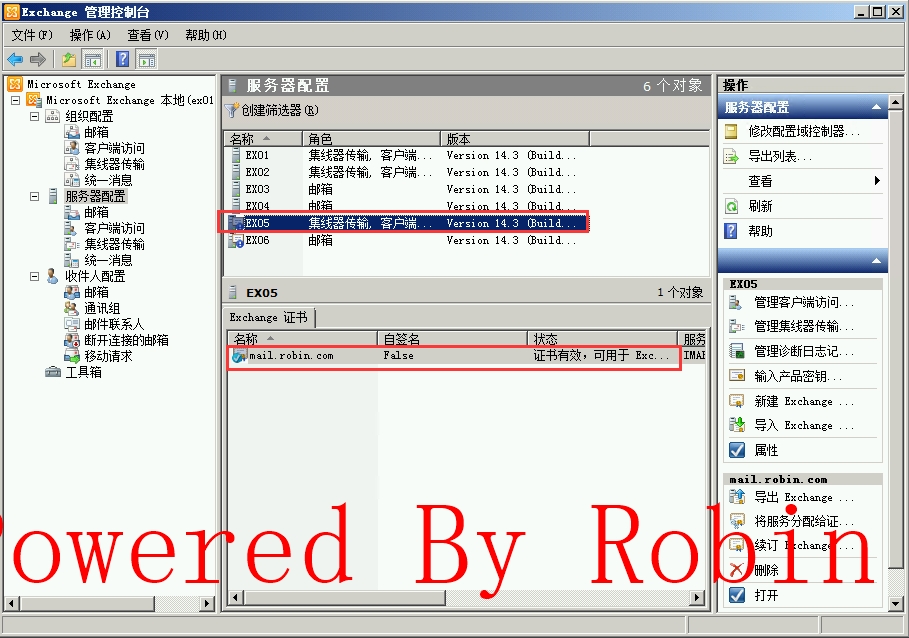Click the 版本 column header
This screenshot has height=638, width=909.
tap(515, 138)
